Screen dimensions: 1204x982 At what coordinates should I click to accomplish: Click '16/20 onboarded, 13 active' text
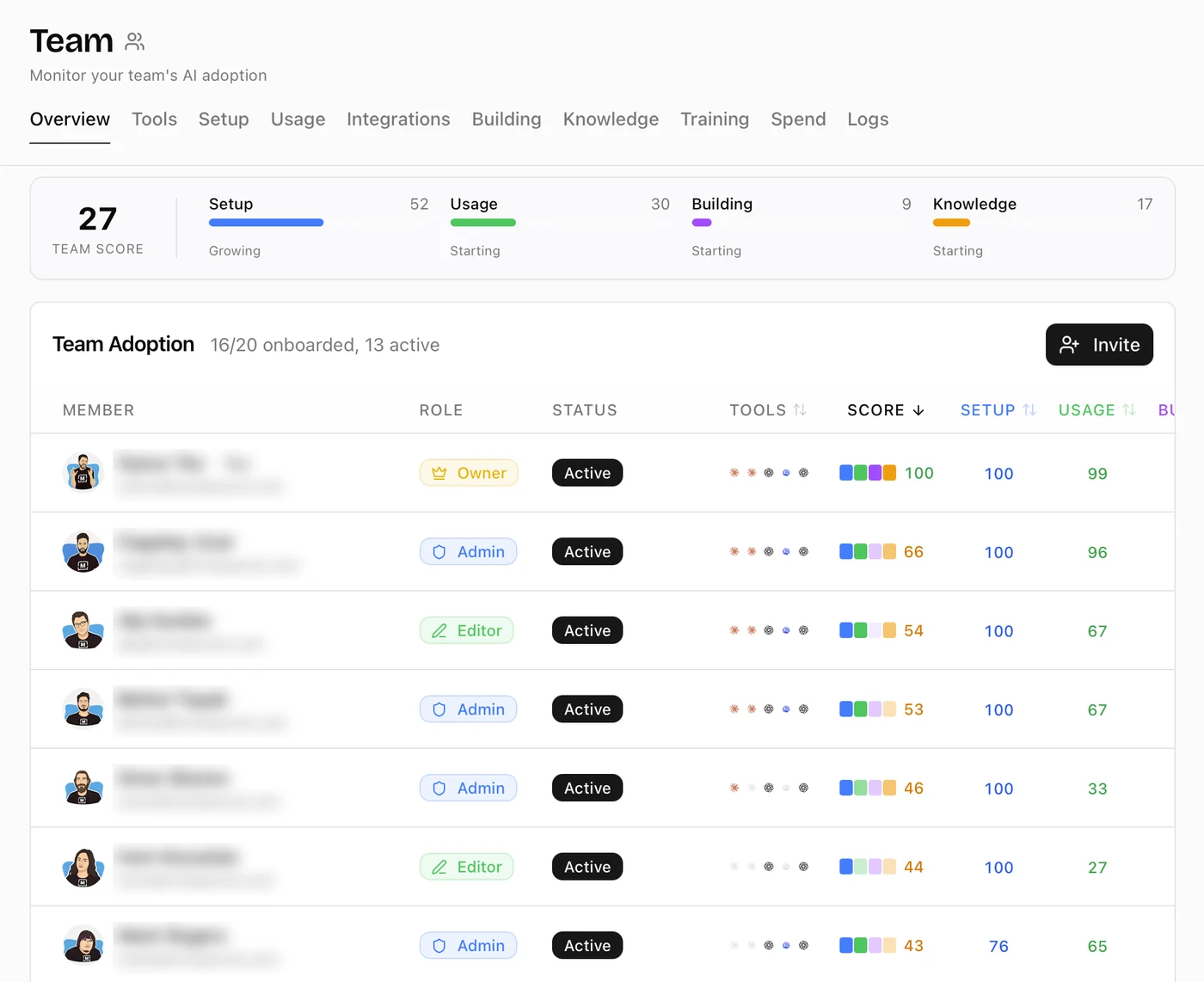(325, 345)
